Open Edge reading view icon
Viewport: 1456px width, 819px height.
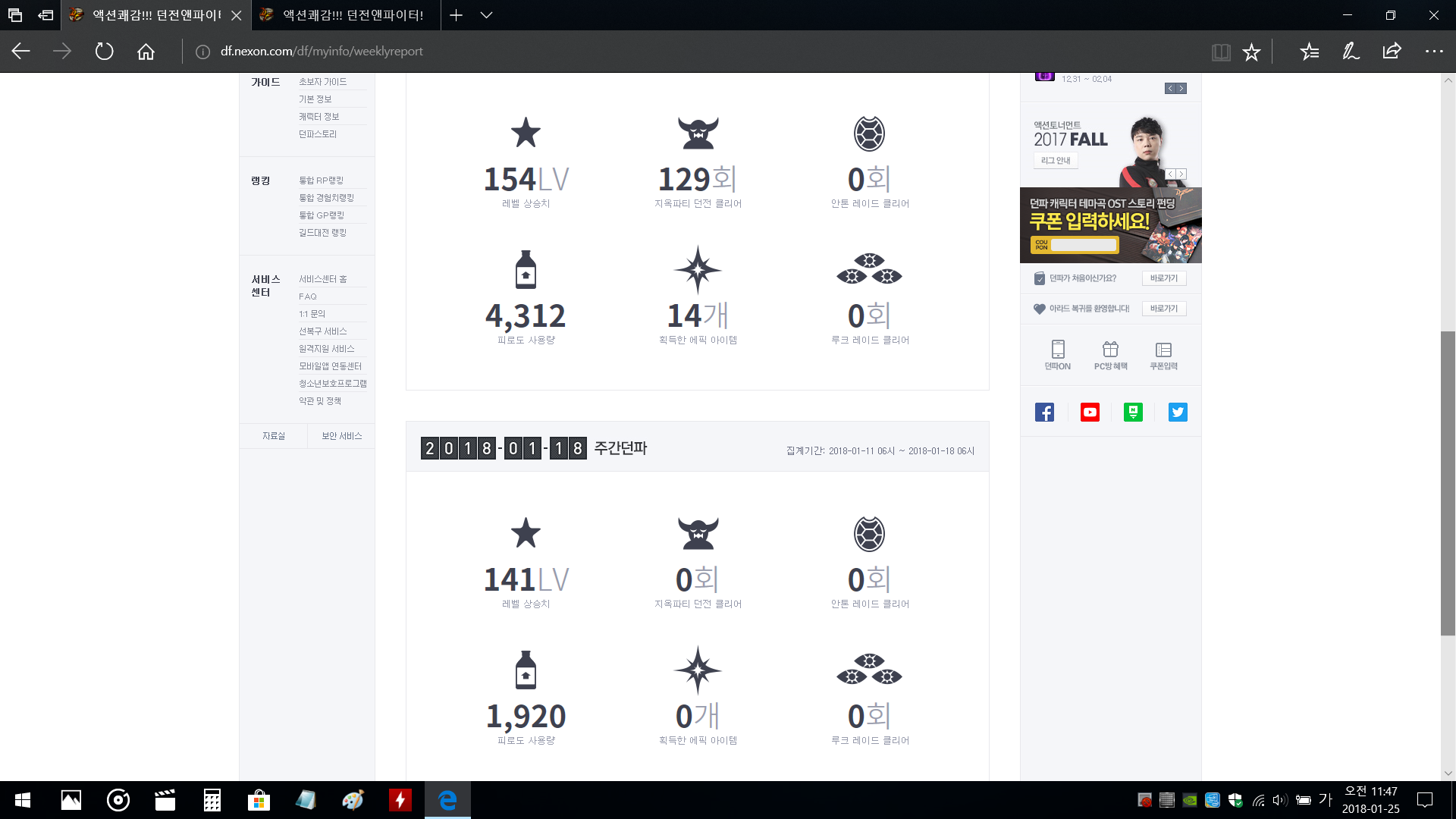coord(1220,52)
